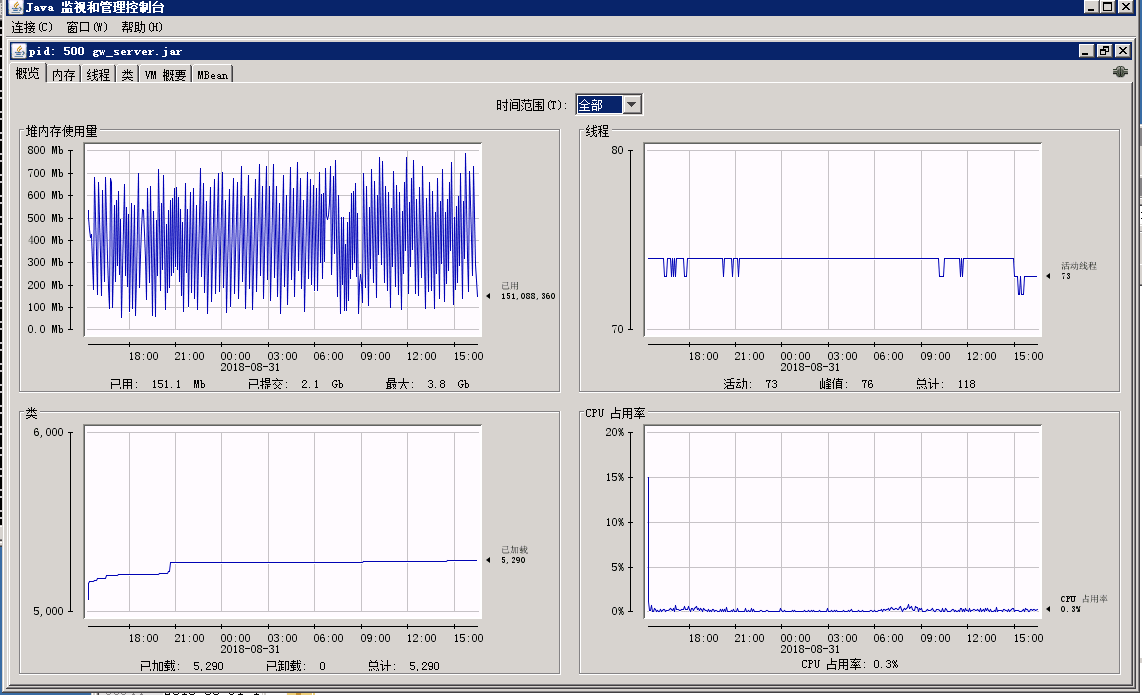Click the 堆内存使用量 panel title
Image resolution: width=1142 pixels, height=695 pixels.
point(61,131)
